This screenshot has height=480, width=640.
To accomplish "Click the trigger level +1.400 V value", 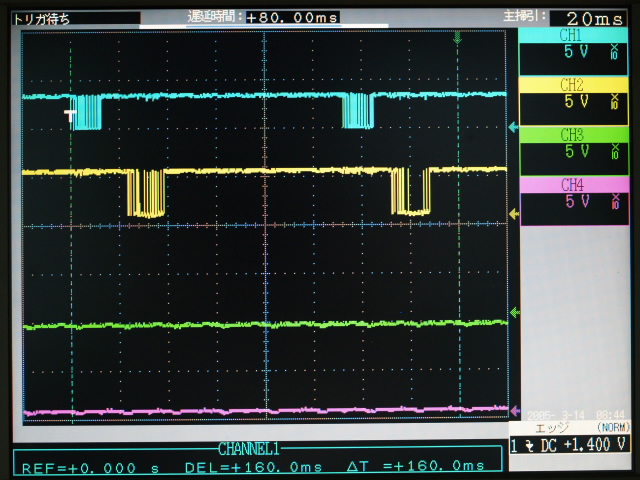I will 598,445.
